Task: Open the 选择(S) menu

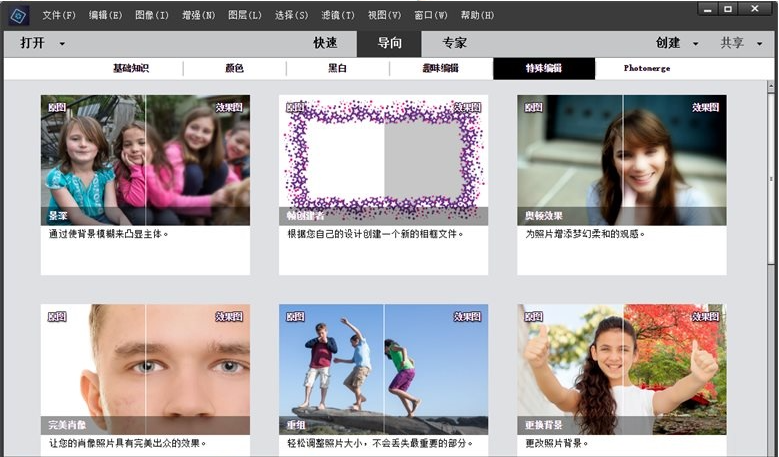Action: [x=291, y=15]
